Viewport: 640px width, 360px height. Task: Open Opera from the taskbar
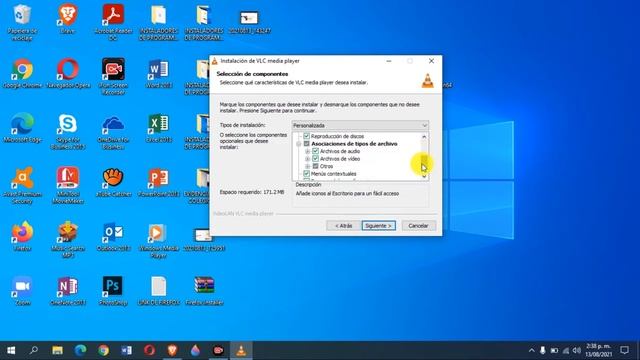click(x=149, y=350)
